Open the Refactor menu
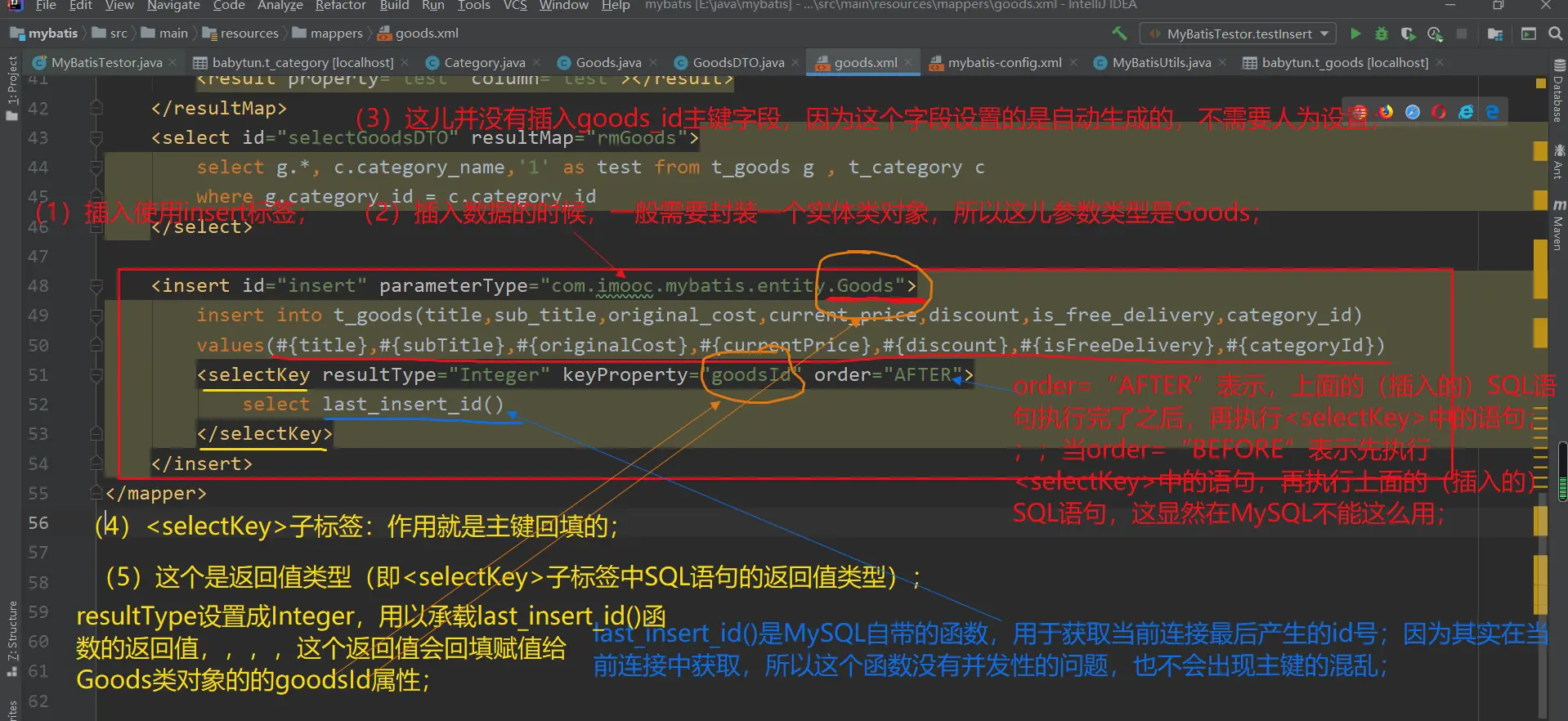 pos(340,6)
